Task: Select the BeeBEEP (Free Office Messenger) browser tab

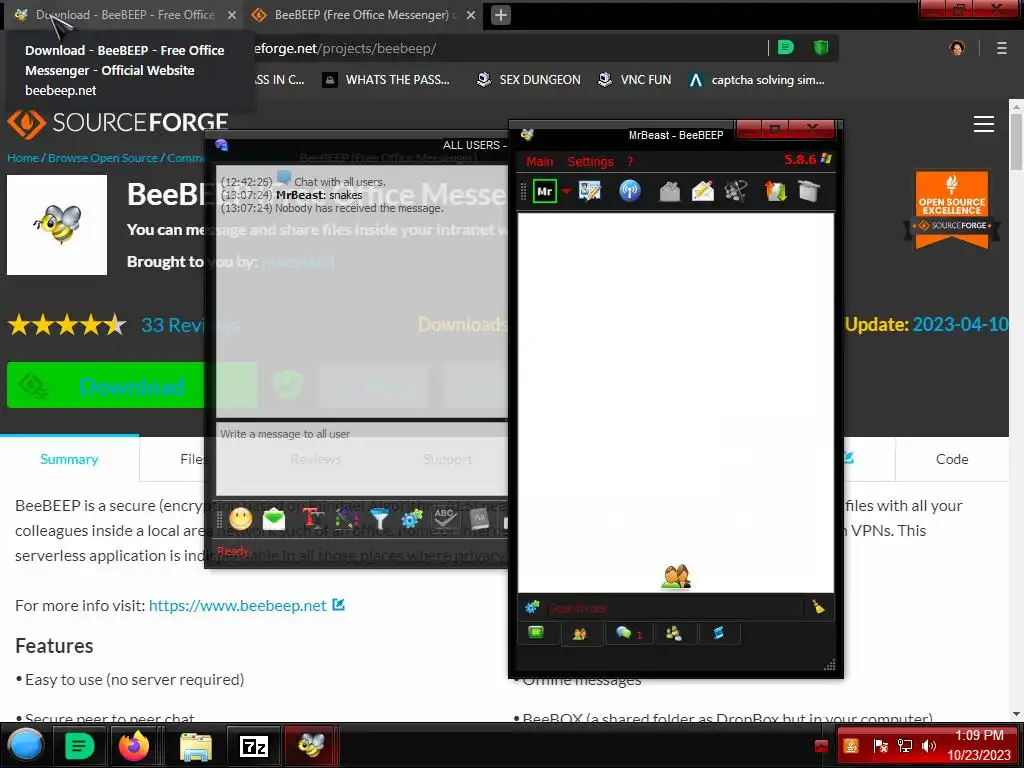Action: click(x=362, y=14)
